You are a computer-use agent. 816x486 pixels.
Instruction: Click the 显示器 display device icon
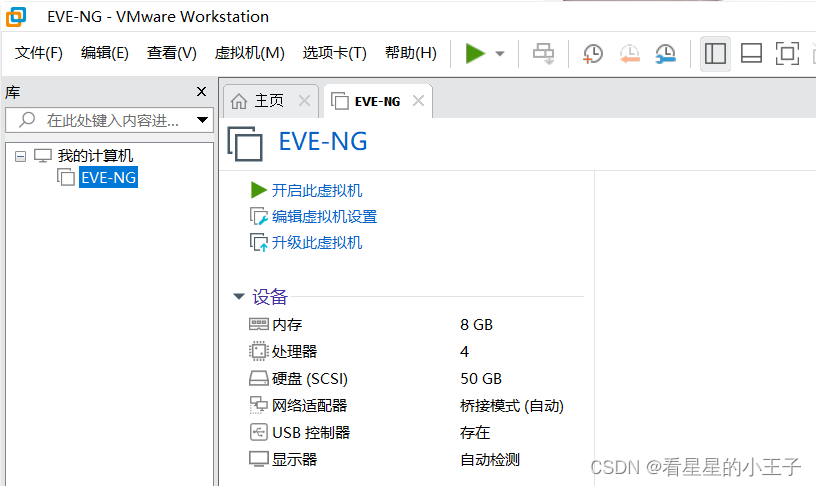pos(259,459)
